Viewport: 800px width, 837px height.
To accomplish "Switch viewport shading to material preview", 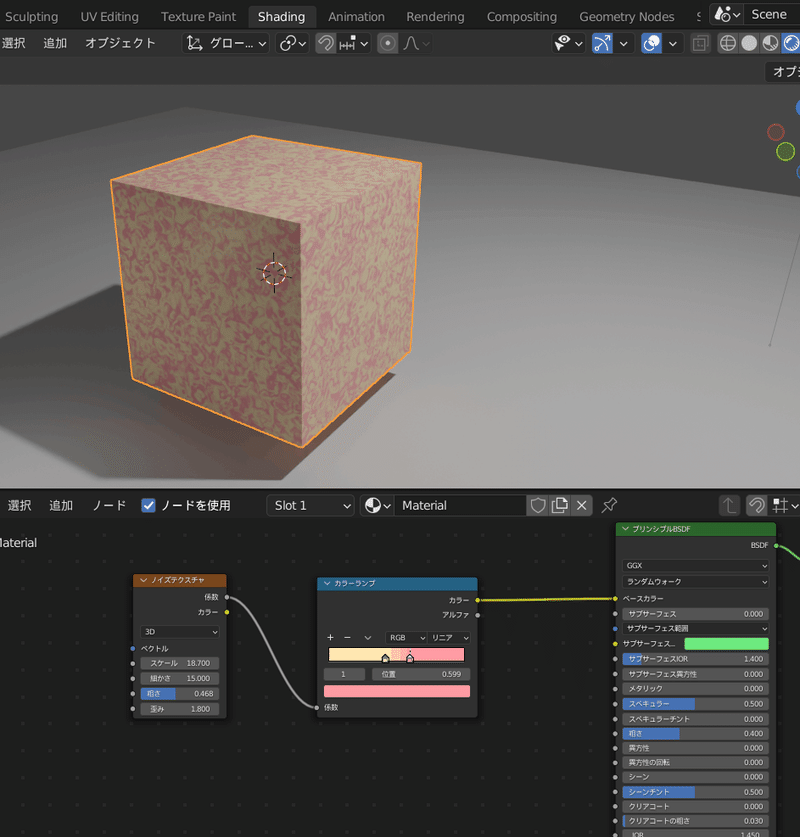I will click(770, 43).
